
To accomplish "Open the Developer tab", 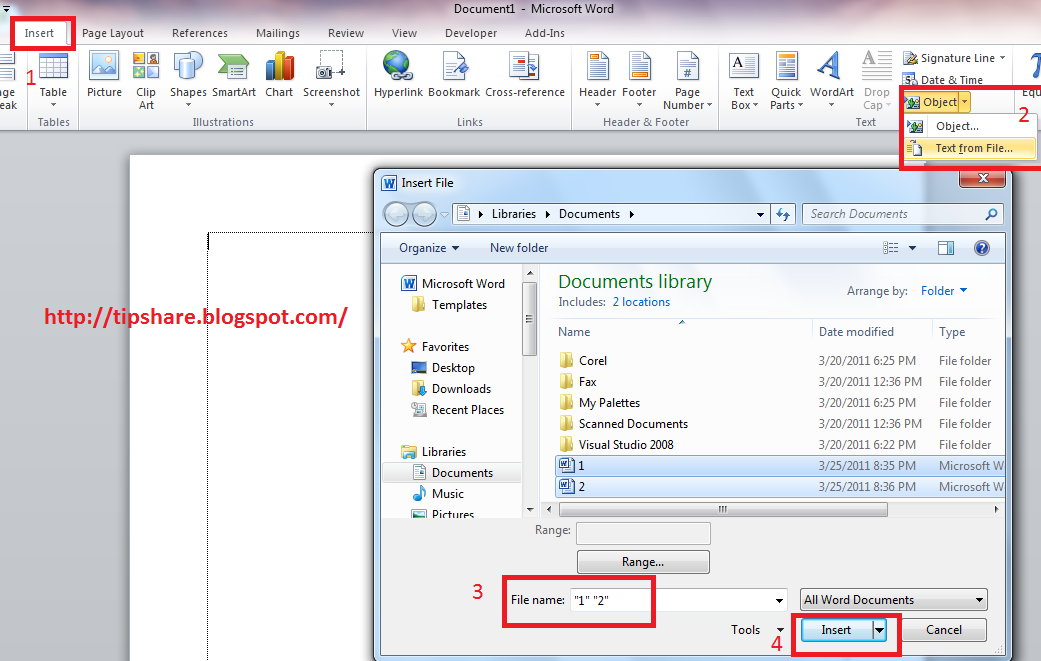I will coord(471,33).
